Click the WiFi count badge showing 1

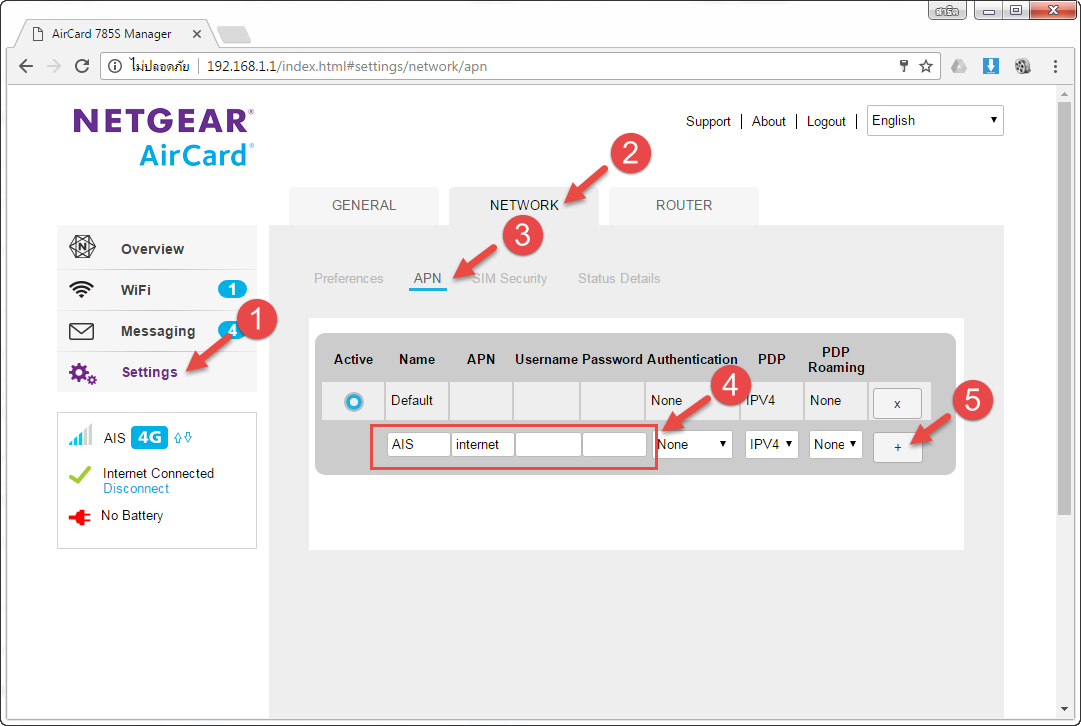coord(232,290)
